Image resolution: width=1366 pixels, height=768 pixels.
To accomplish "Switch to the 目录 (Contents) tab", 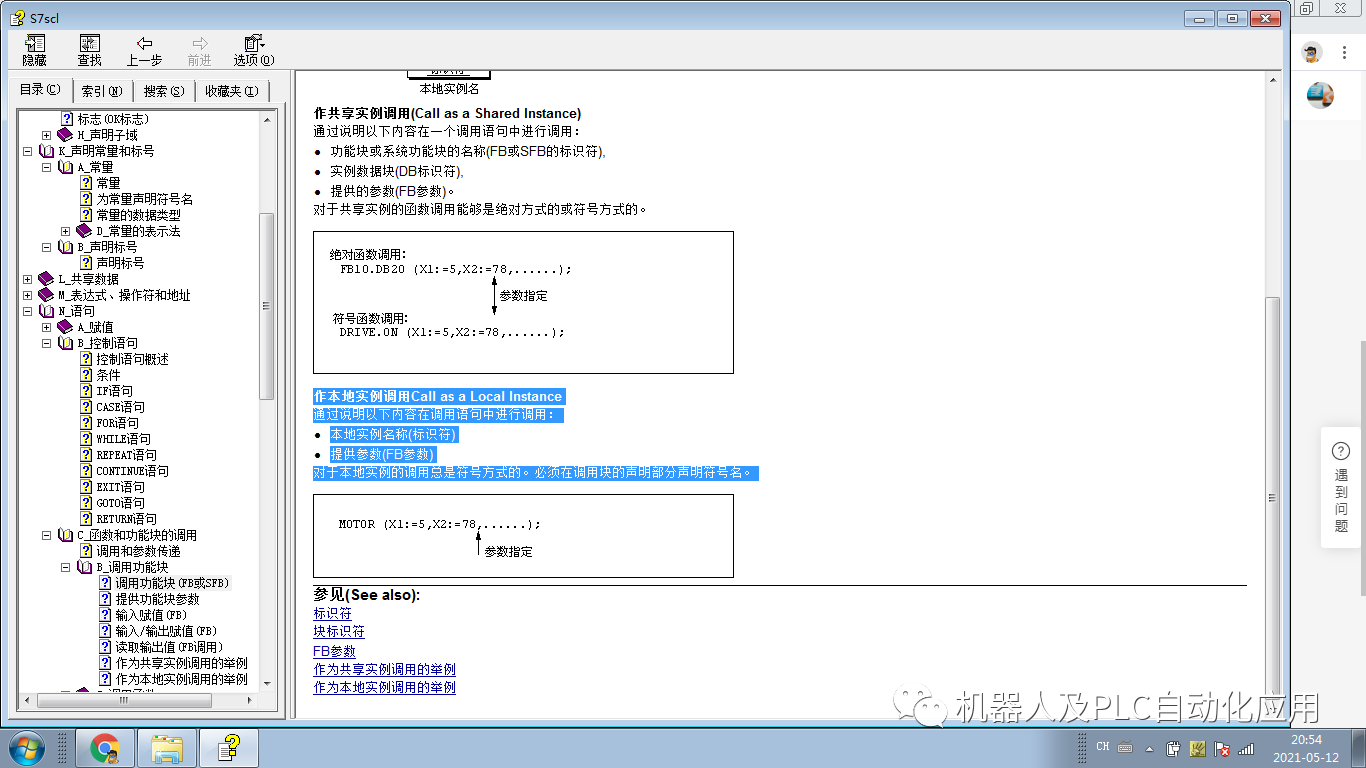I will 40,90.
